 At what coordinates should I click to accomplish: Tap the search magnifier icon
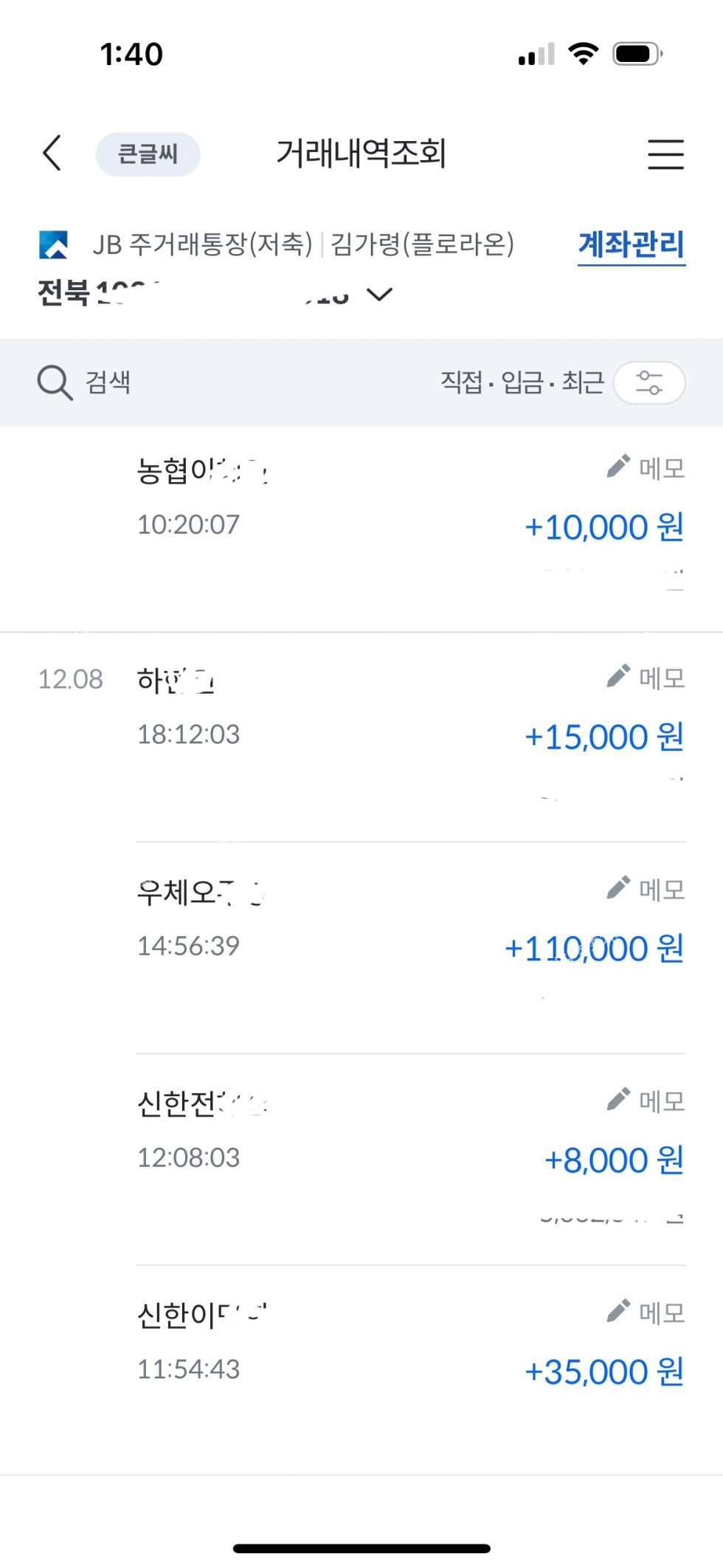(55, 382)
